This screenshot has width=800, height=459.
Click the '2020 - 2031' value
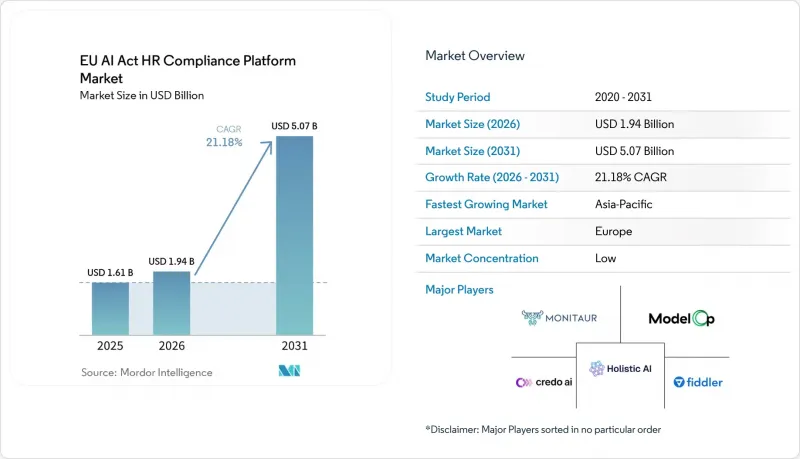(623, 97)
